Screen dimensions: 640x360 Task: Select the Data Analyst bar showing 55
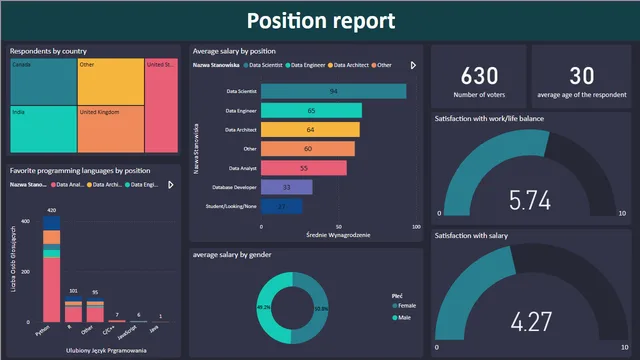[304, 168]
